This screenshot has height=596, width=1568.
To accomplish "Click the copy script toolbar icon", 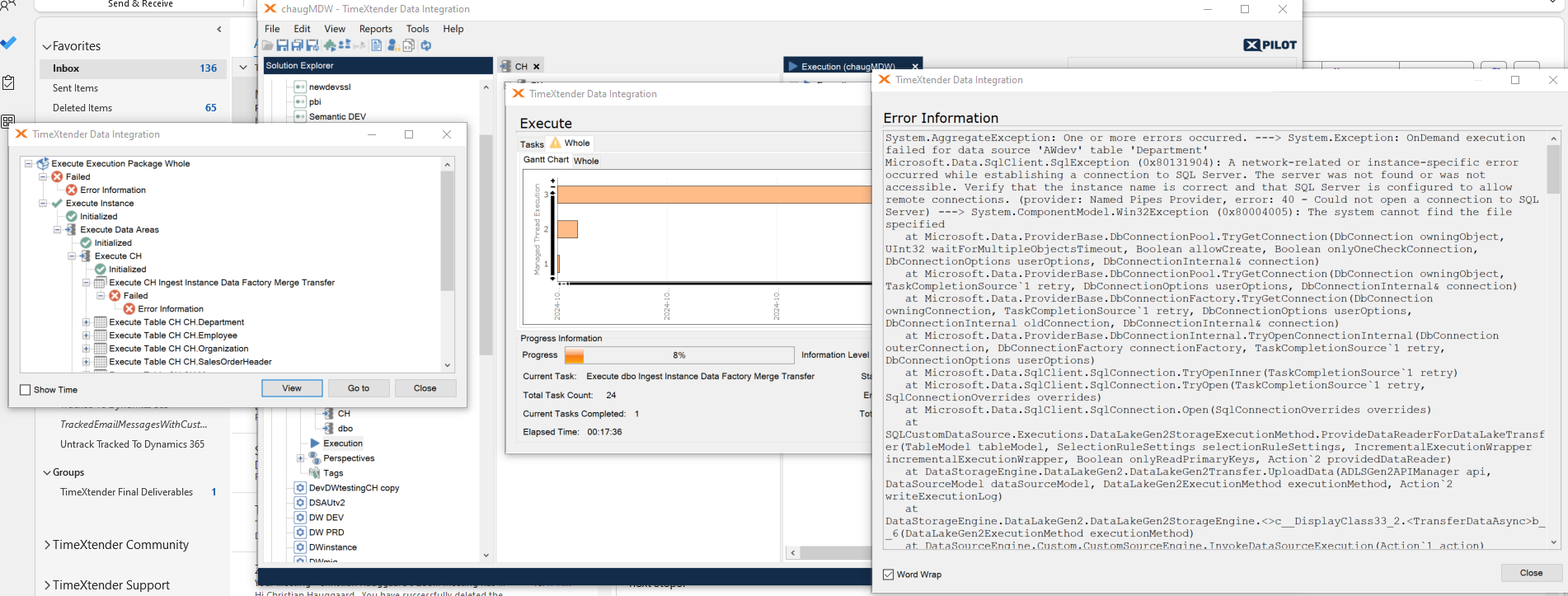I will (409, 45).
